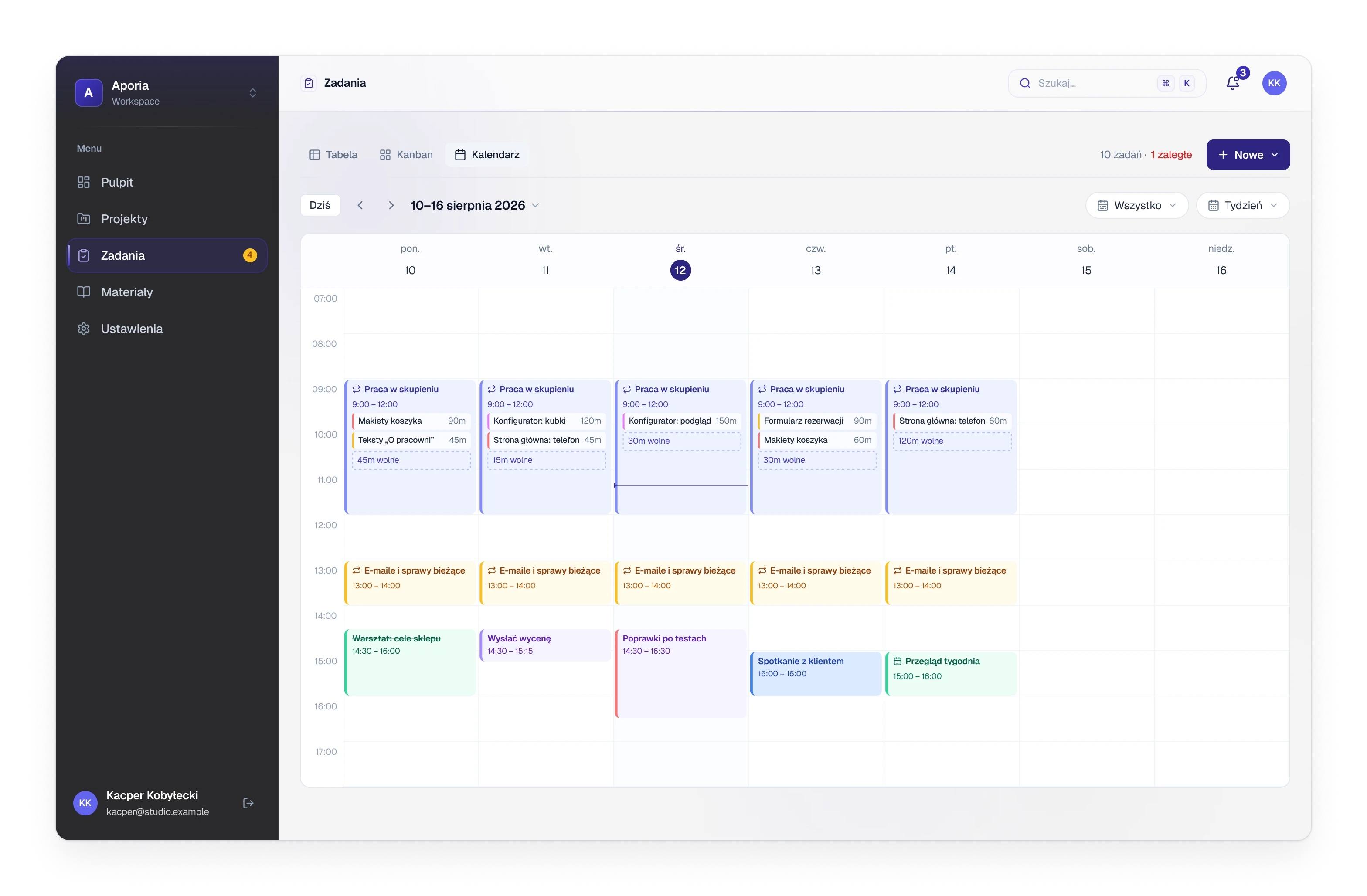The width and height of the screenshot is (1367, 896).
Task: Open the Wszystko filter dropdown
Action: coord(1137,205)
